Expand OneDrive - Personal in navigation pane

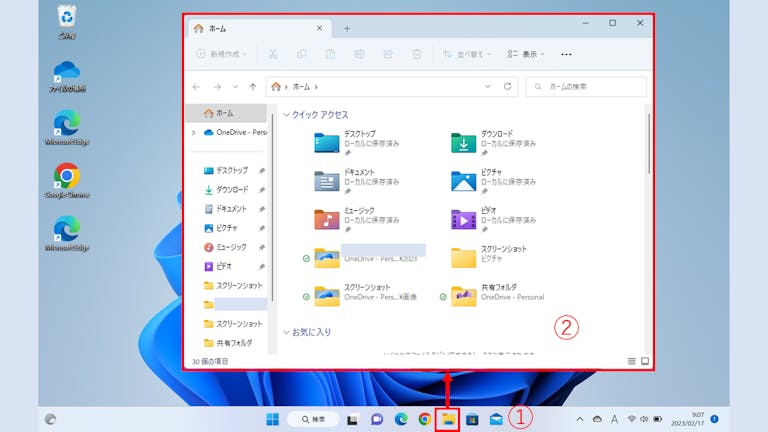point(194,133)
